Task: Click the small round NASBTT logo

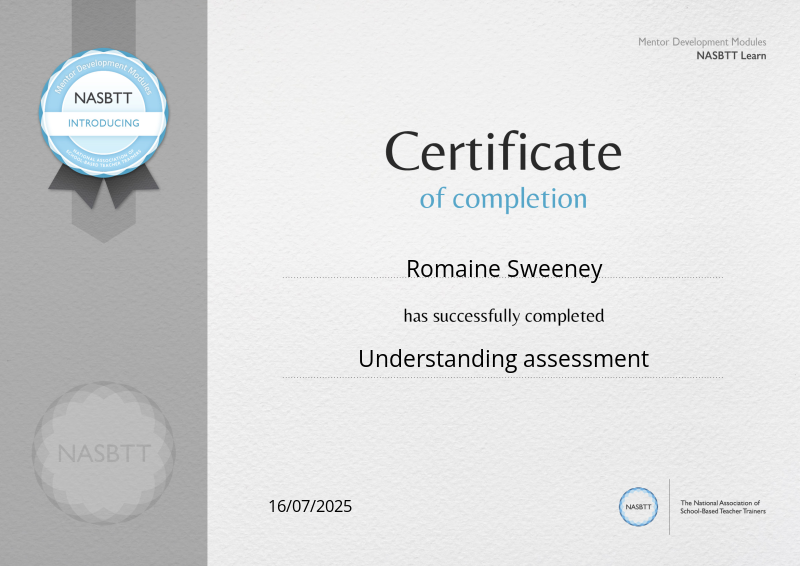Action: click(638, 507)
